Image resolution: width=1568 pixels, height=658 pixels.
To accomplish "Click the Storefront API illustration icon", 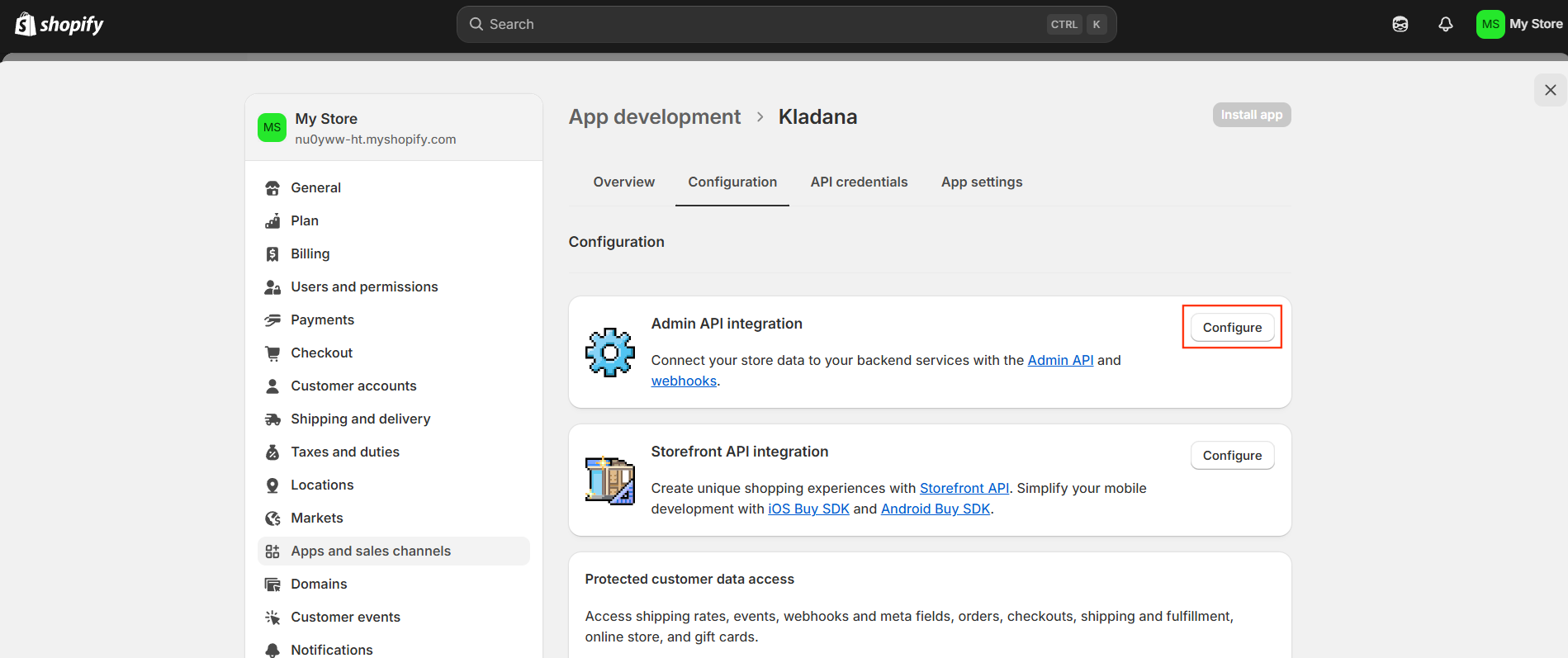I will click(610, 480).
